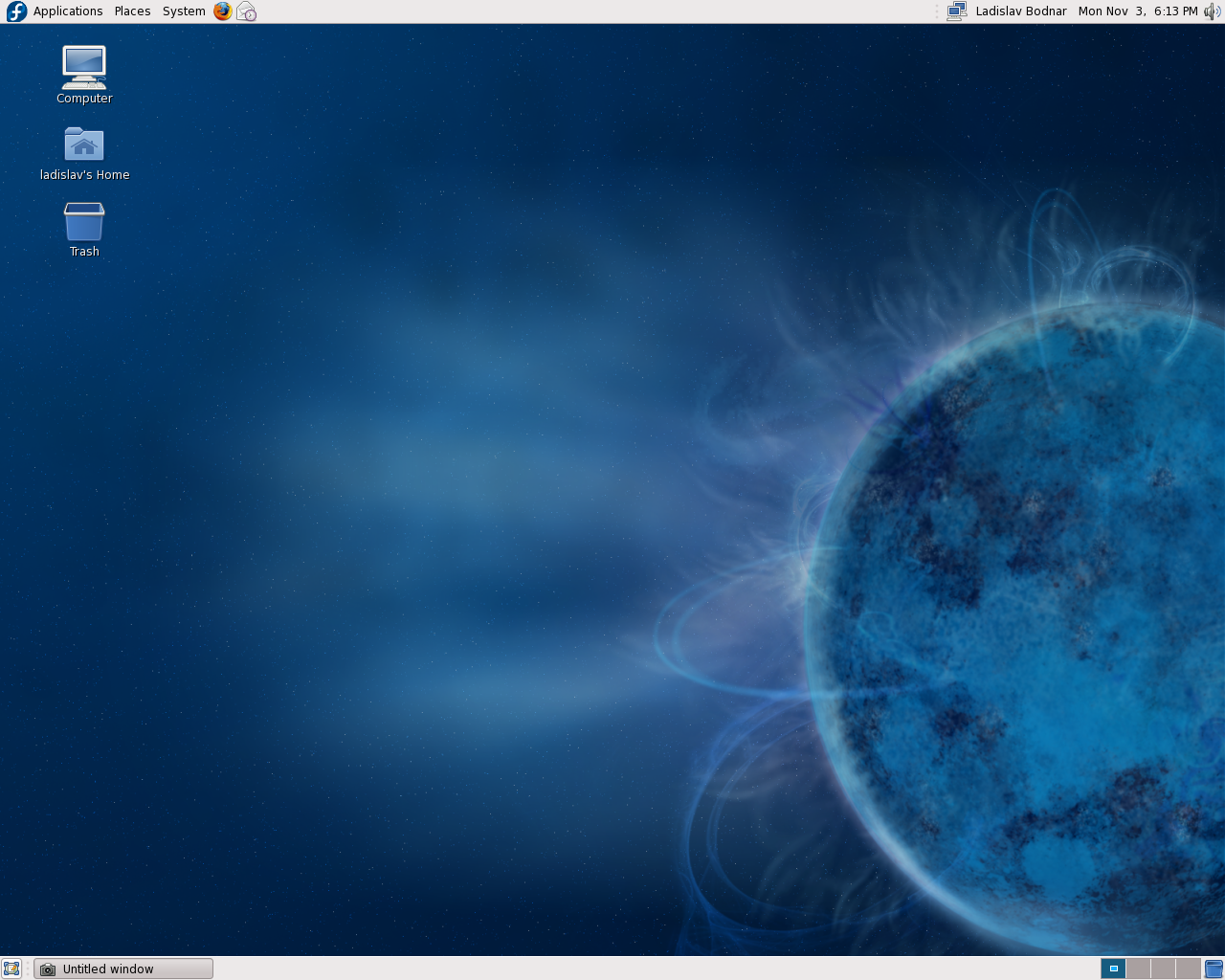Switch to the second workspace

[1138, 969]
